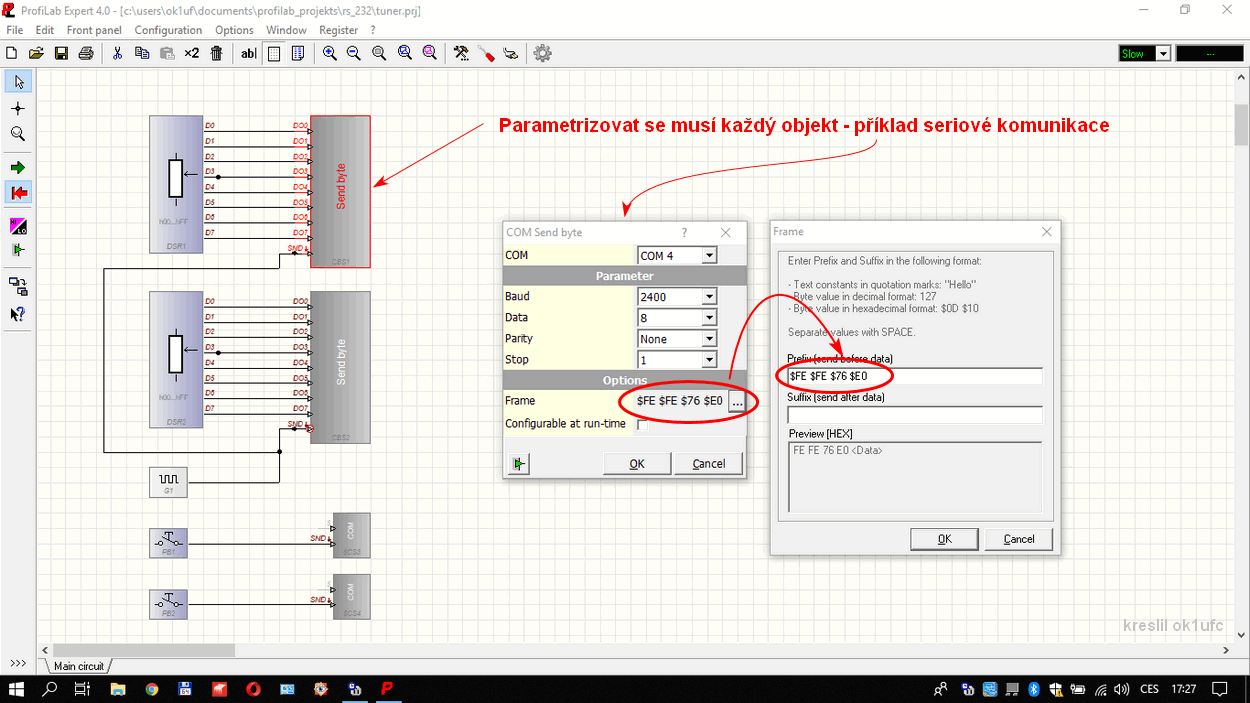Toggle the red arrow stop tool
The image size is (1250, 703).
click(x=18, y=193)
